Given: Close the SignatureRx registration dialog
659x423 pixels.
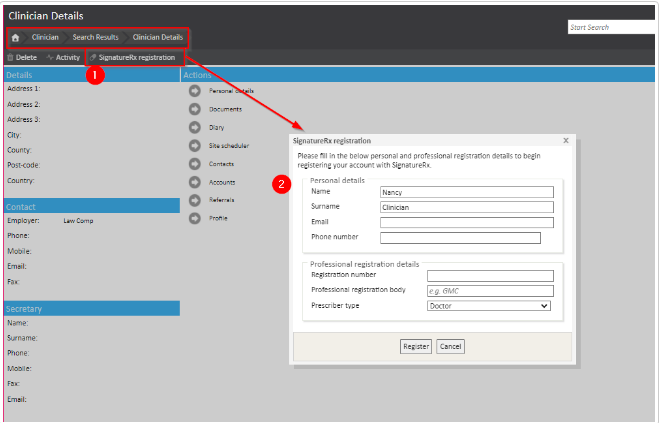Looking at the screenshot, I should [x=565, y=141].
